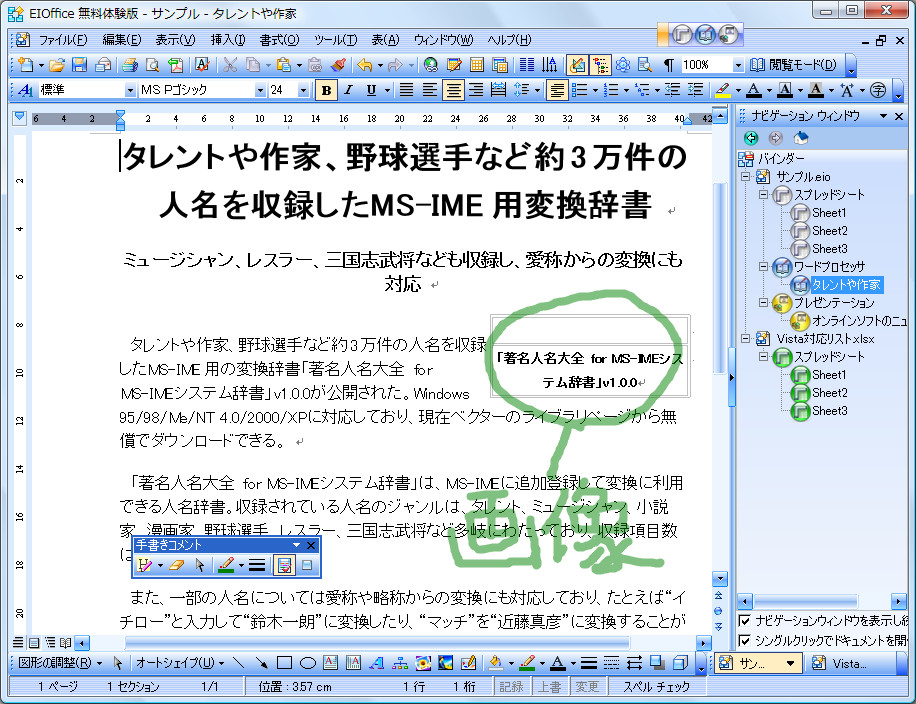The image size is (916, 704).
Task: Insert WordArt from the drawing toolbar
Action: 377,660
